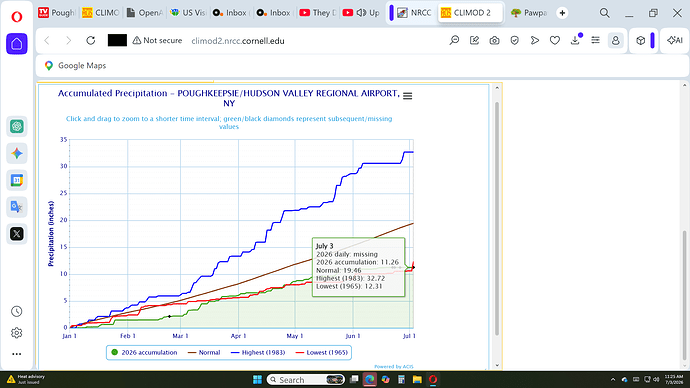This screenshot has width=690, height=388.
Task: Click the black missing-value diamond near Mar 1
Action: (x=169, y=316)
